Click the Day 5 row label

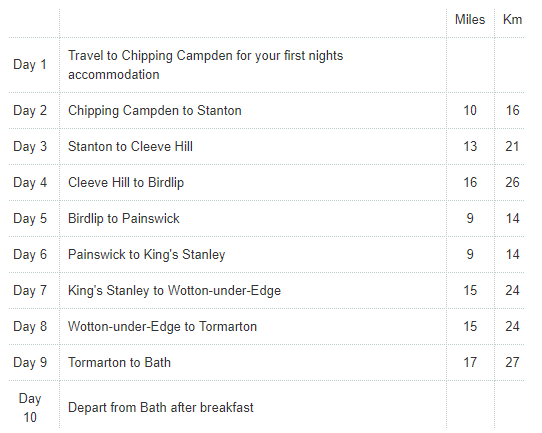click(x=30, y=218)
